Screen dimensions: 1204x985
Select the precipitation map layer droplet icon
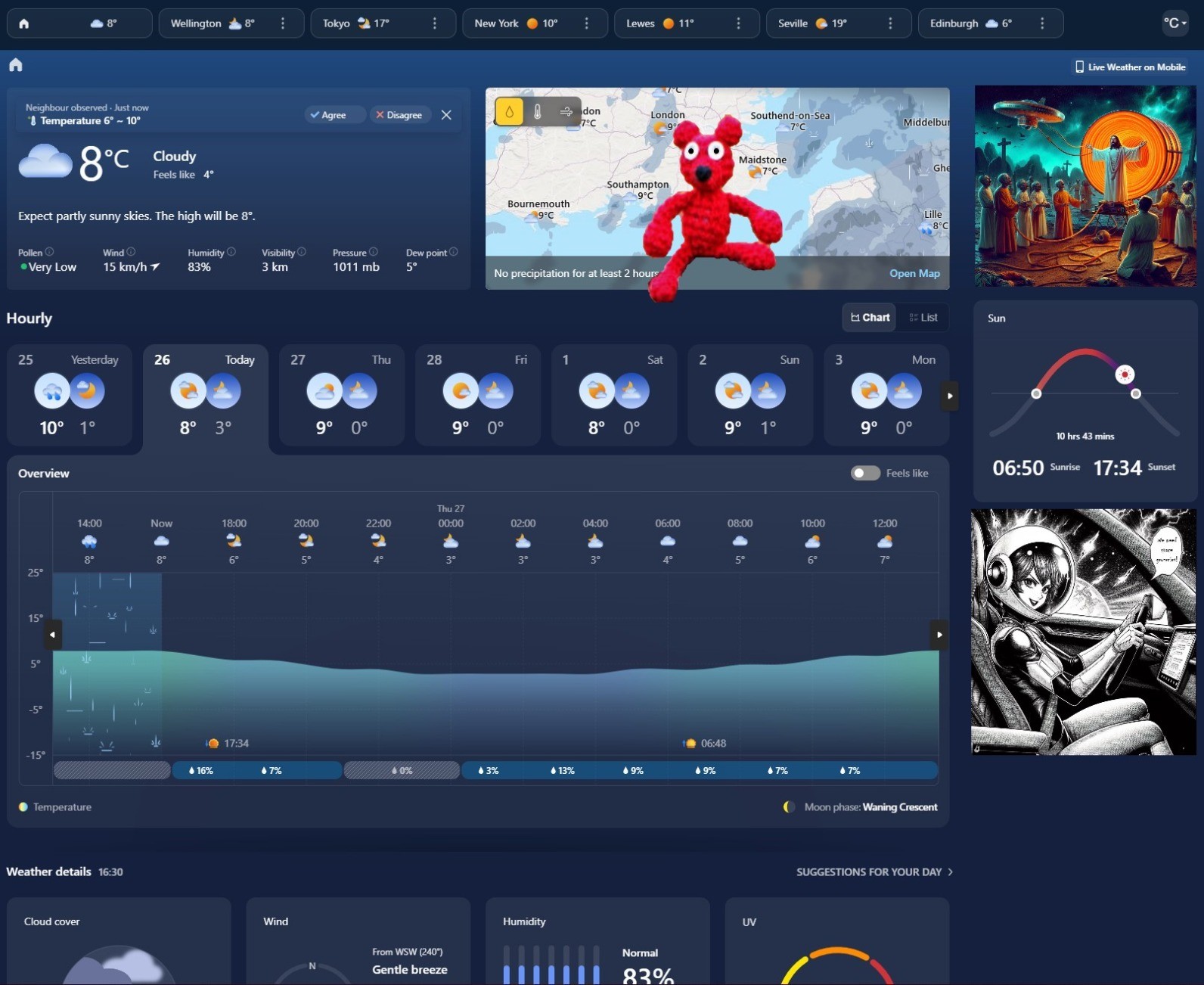[509, 112]
